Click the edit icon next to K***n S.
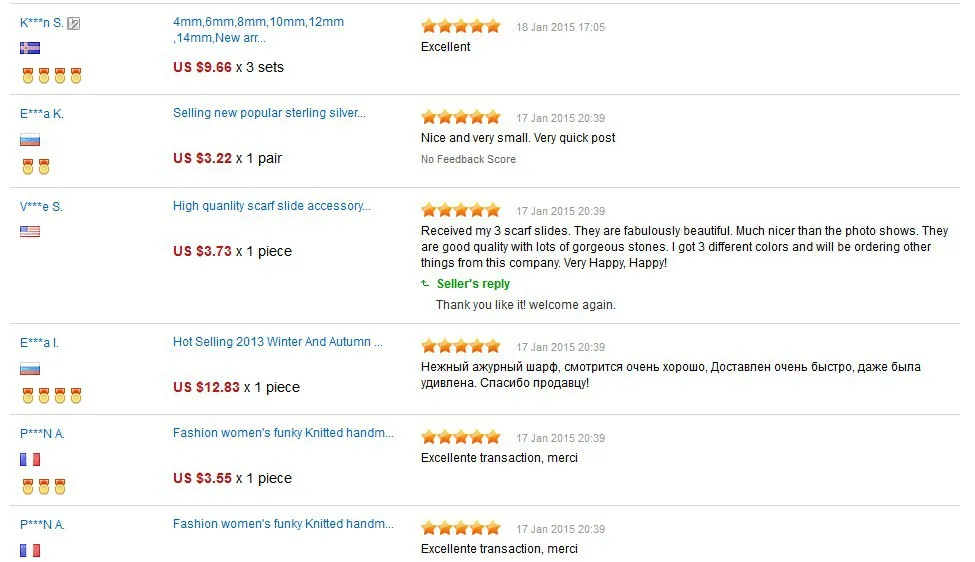This screenshot has width=975, height=562. point(73,24)
